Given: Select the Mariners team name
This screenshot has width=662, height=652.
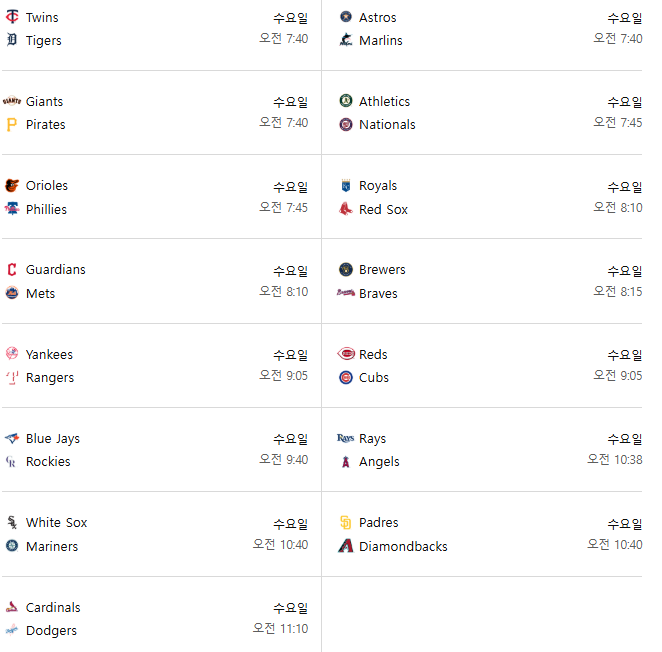Looking at the screenshot, I should pyautogui.click(x=52, y=546).
